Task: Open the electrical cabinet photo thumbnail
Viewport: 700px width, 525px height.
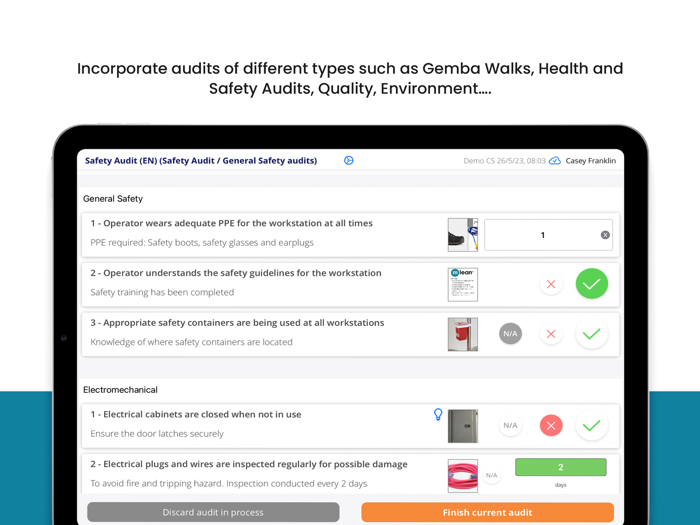Action: 462,426
